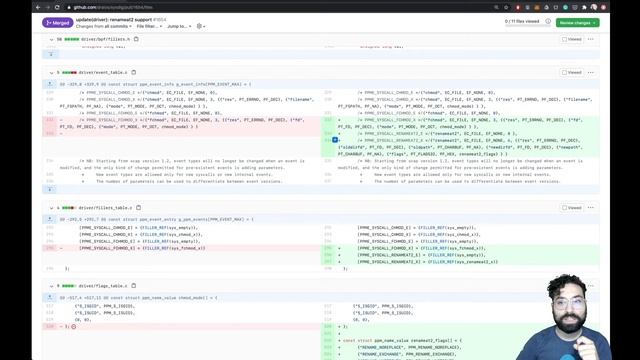Mark driver/event_table.c as Viewed
The height and width of the screenshot is (360, 640).
click(x=571, y=72)
